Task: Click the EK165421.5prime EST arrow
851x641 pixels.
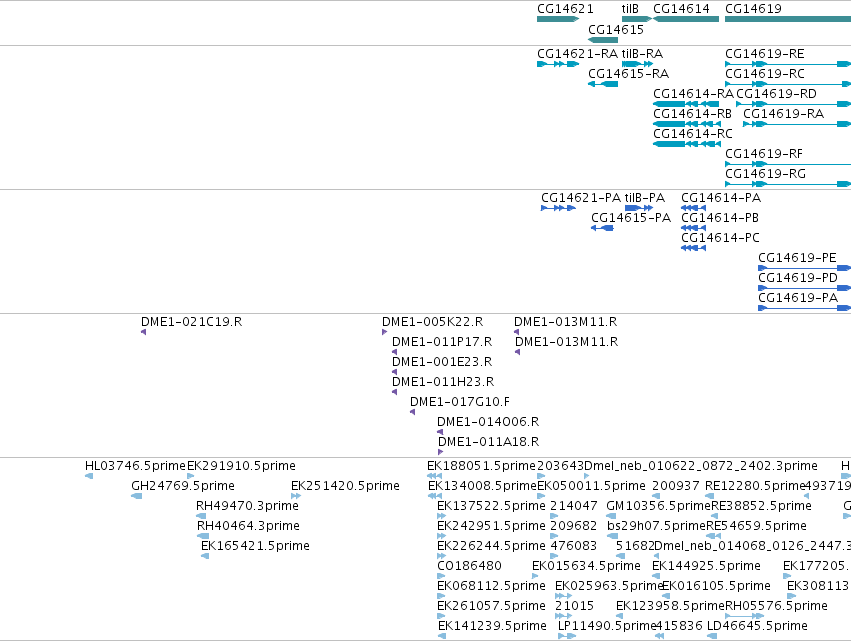Action: 205,556
